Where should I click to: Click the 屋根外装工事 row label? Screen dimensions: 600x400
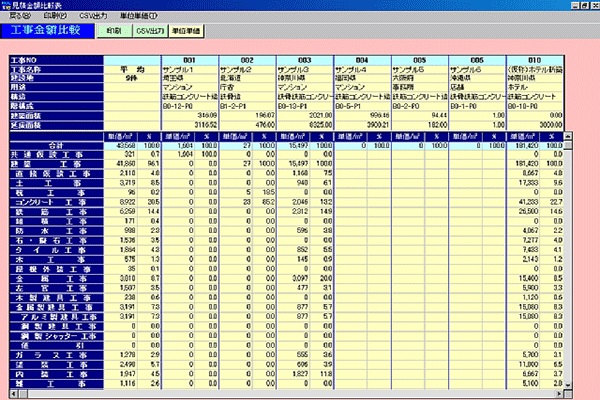pyautogui.click(x=56, y=269)
